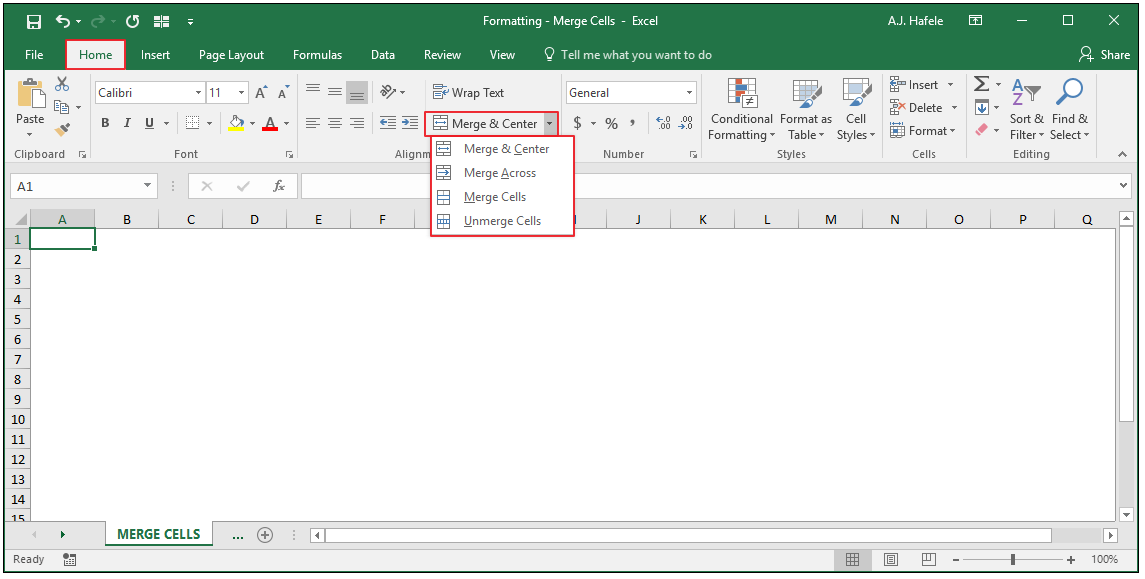Apply the yellow fill color

[236, 123]
